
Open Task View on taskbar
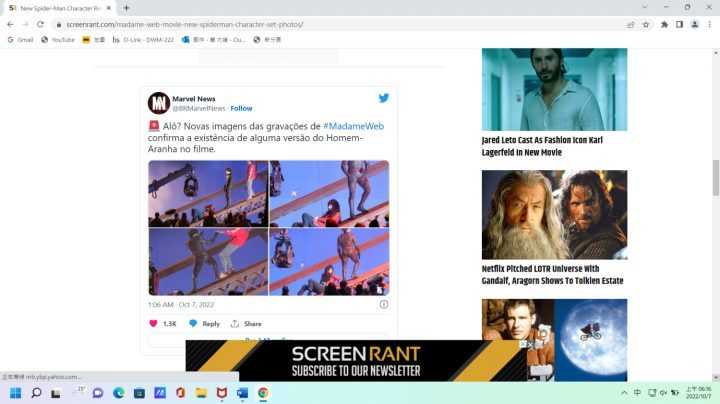click(56, 393)
